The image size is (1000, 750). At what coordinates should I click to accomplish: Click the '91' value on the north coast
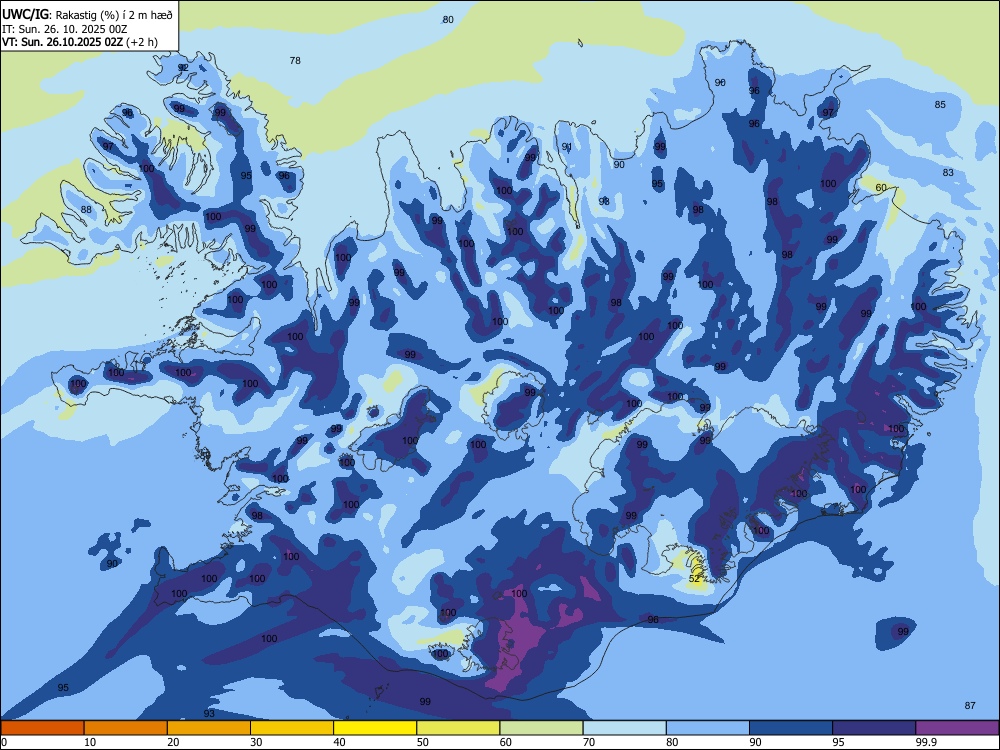[566, 147]
